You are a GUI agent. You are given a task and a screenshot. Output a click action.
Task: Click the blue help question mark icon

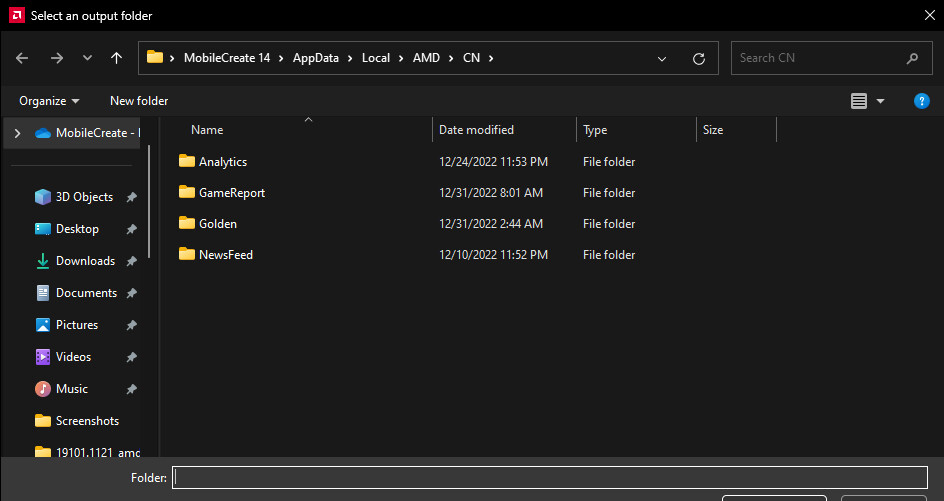[922, 101]
